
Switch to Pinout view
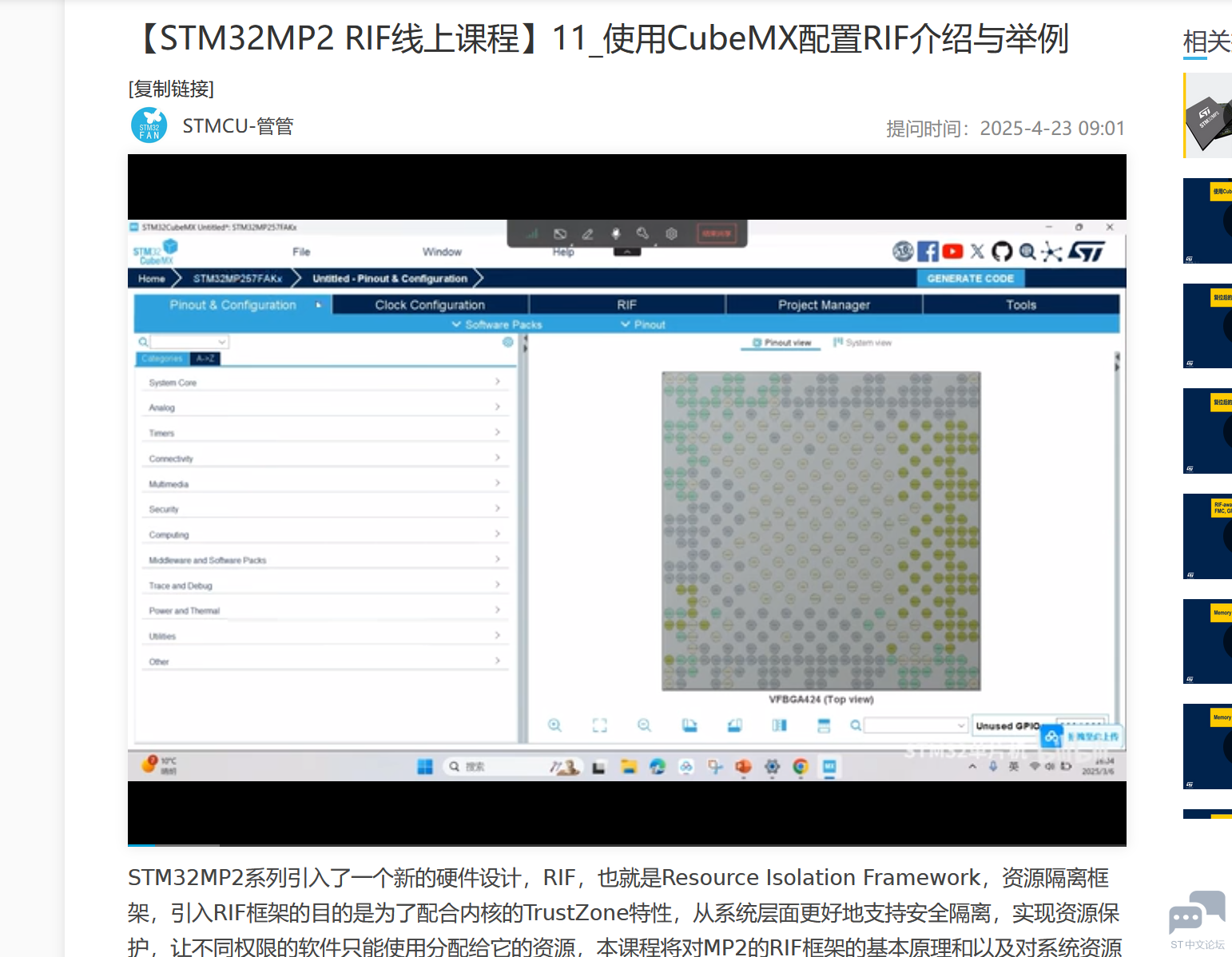point(782,343)
